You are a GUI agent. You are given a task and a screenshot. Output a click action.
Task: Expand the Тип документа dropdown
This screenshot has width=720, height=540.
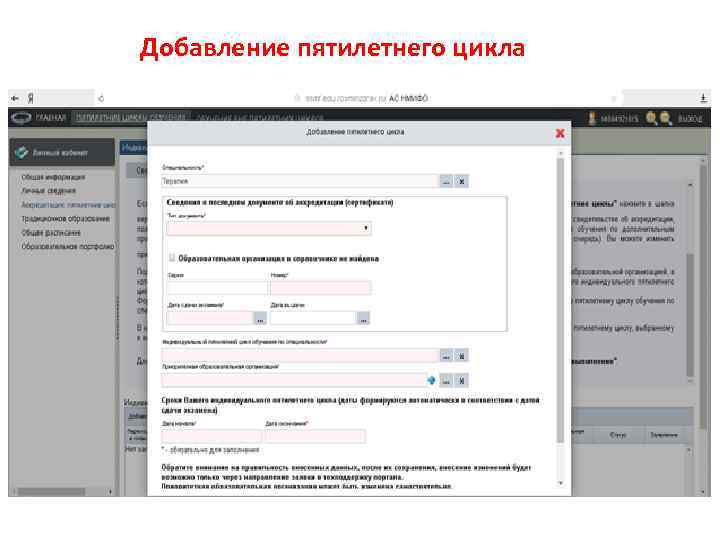366,228
